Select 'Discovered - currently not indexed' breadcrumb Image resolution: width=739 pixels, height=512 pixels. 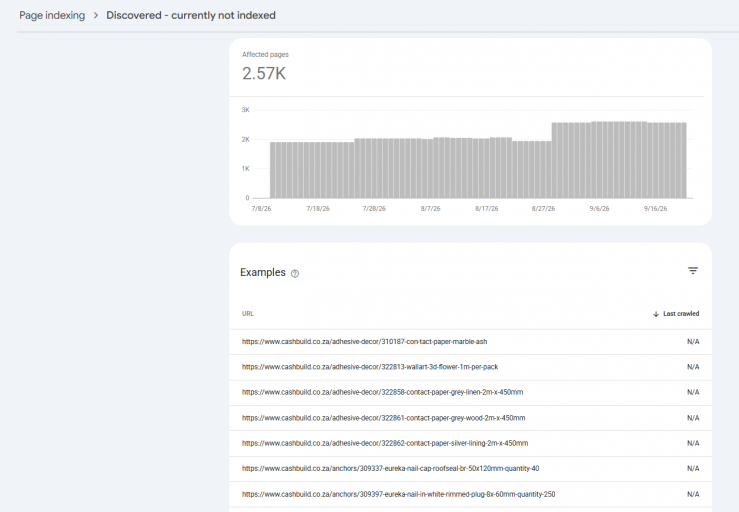coord(191,15)
